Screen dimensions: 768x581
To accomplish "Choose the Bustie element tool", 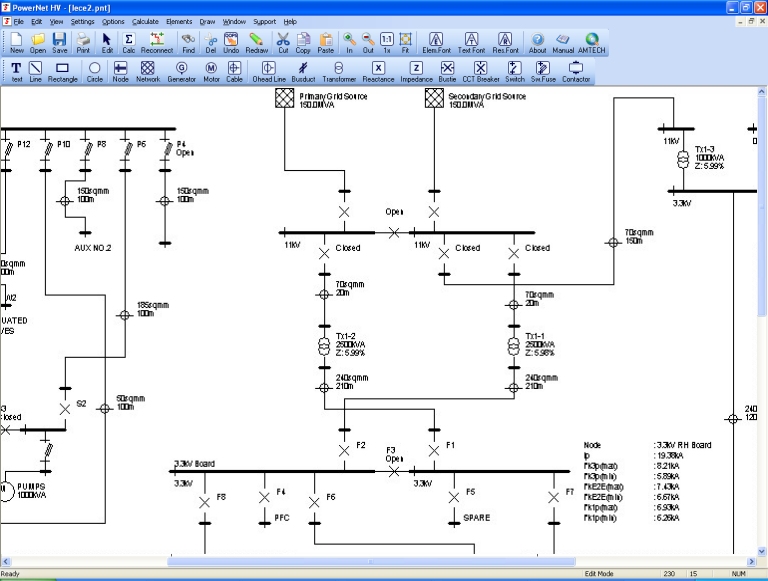I will [x=447, y=72].
